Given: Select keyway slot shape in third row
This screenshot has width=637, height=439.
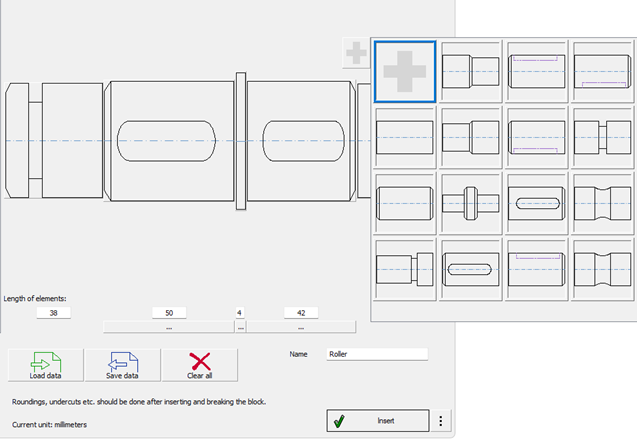Looking at the screenshot, I should pyautogui.click(x=536, y=202).
